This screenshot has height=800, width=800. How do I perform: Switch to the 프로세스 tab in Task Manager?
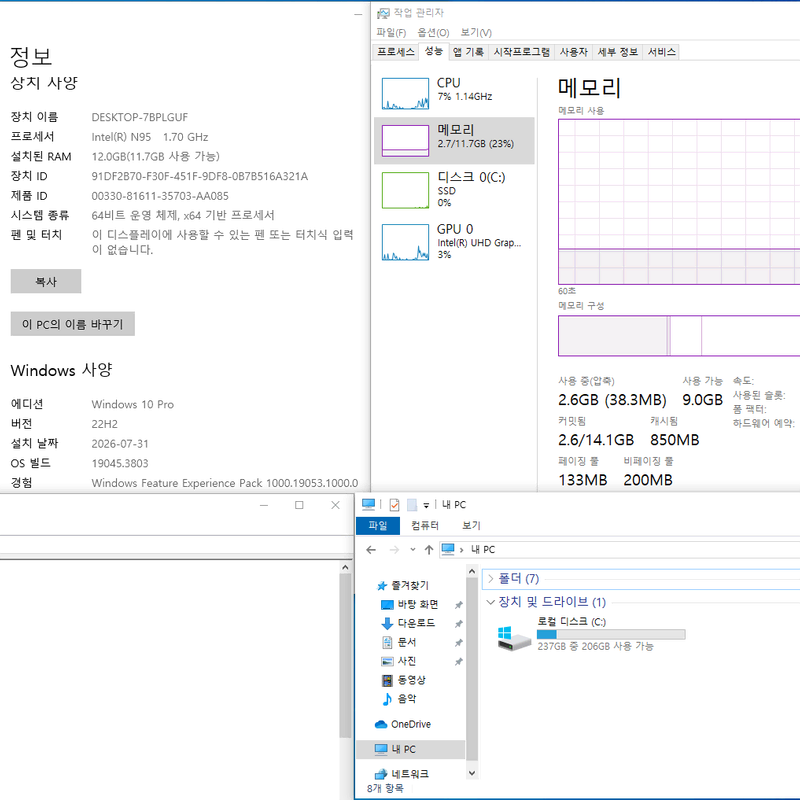tap(396, 52)
